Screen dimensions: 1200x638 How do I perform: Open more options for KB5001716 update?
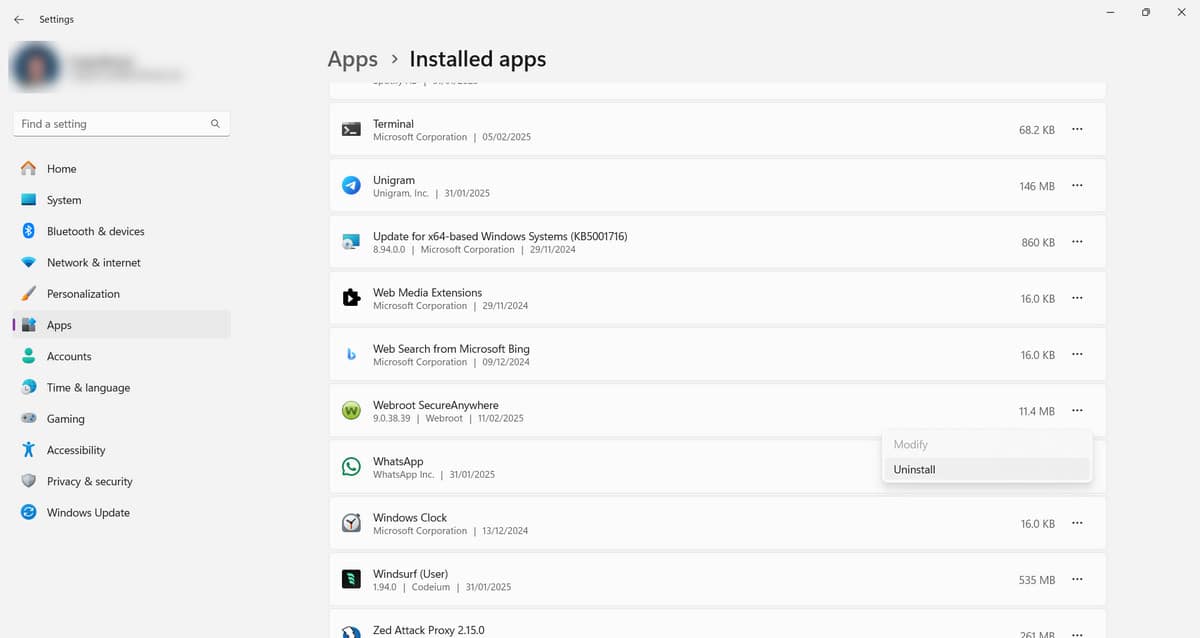tap(1077, 242)
